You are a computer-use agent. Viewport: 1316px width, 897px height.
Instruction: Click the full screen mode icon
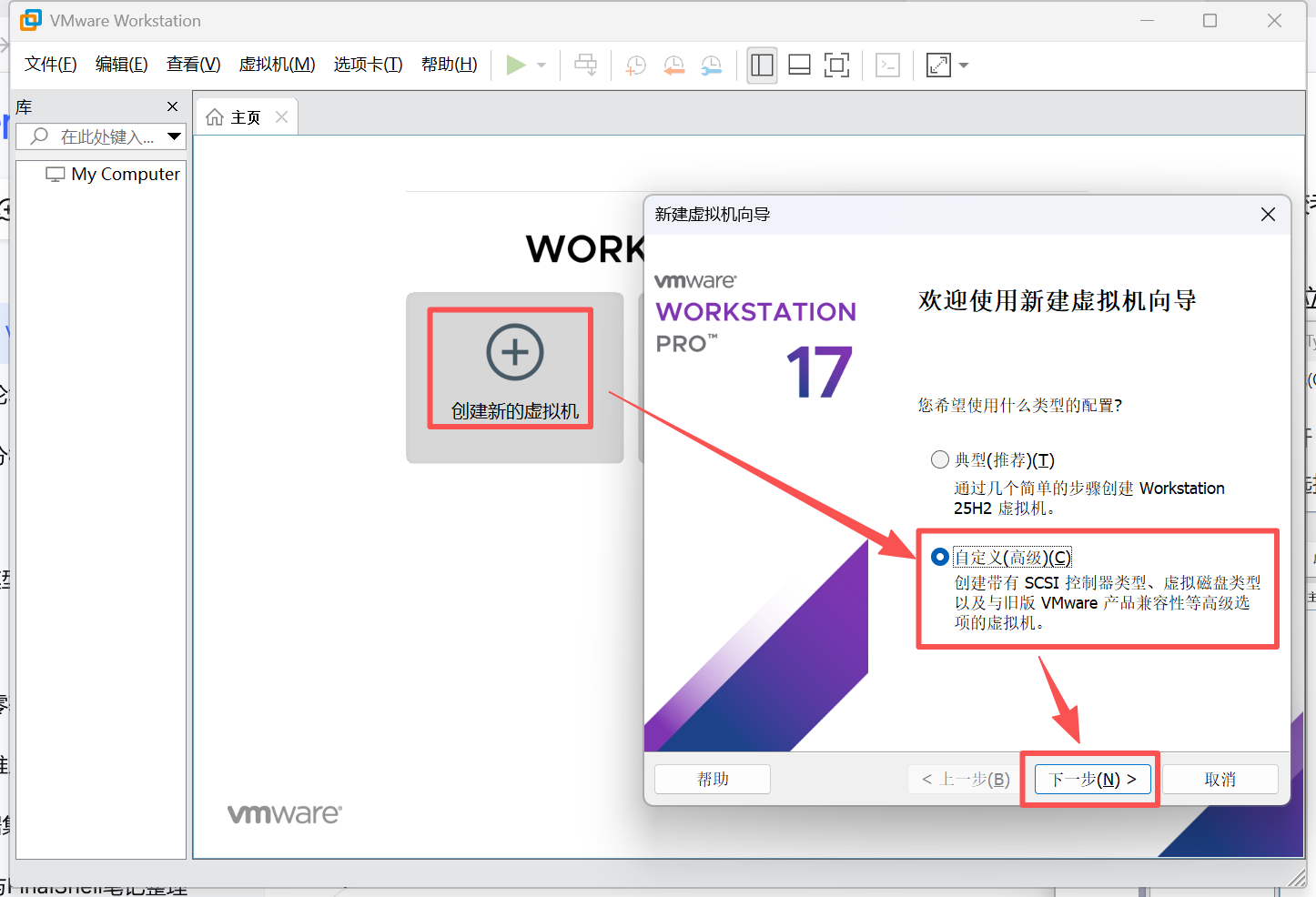click(836, 65)
